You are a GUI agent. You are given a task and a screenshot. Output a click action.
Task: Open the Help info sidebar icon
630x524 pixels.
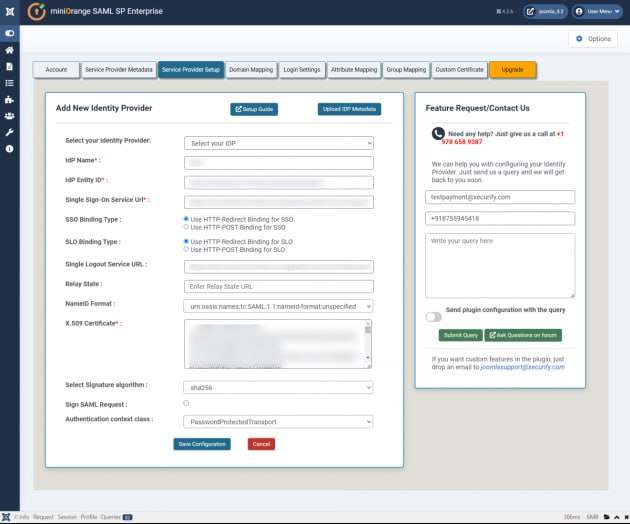(10, 149)
